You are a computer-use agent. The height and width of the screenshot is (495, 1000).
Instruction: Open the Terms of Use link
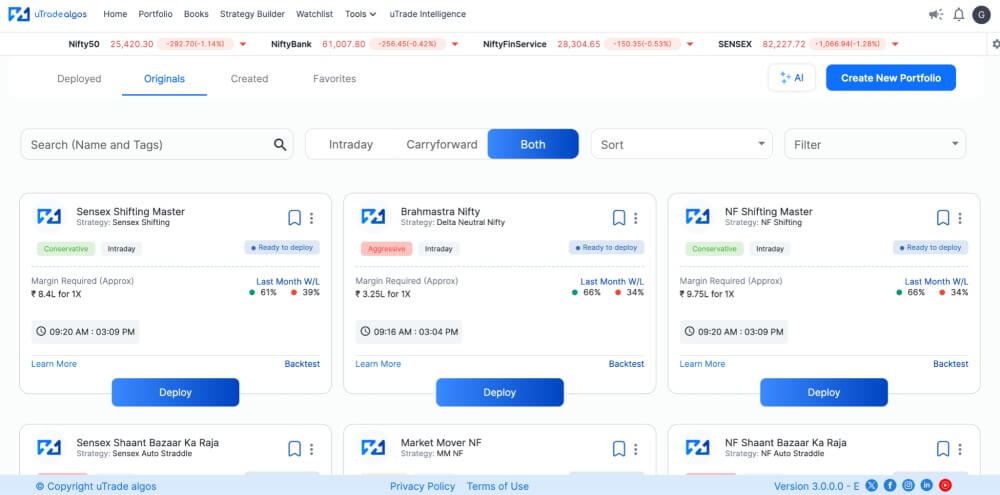tap(497, 486)
